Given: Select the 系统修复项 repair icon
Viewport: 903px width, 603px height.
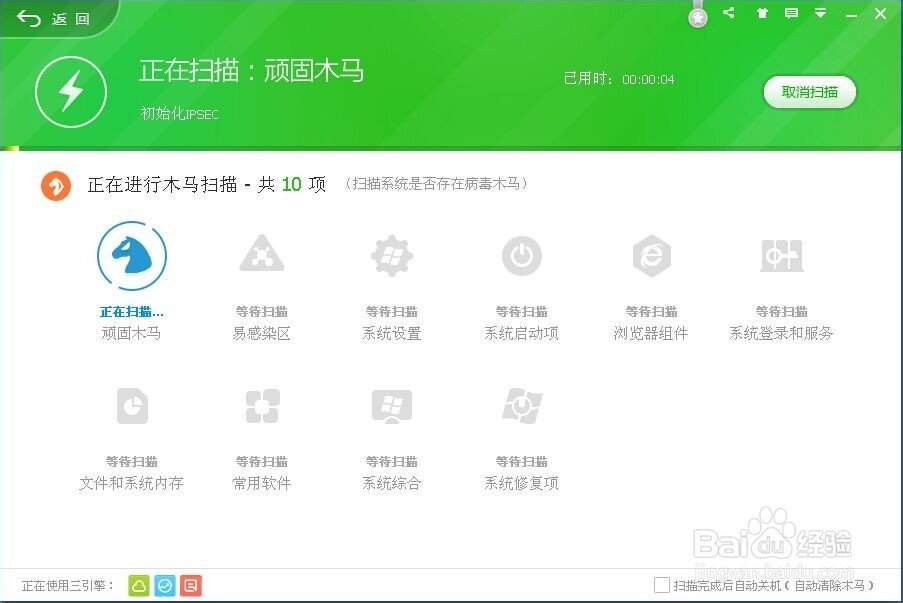Looking at the screenshot, I should click(522, 405).
